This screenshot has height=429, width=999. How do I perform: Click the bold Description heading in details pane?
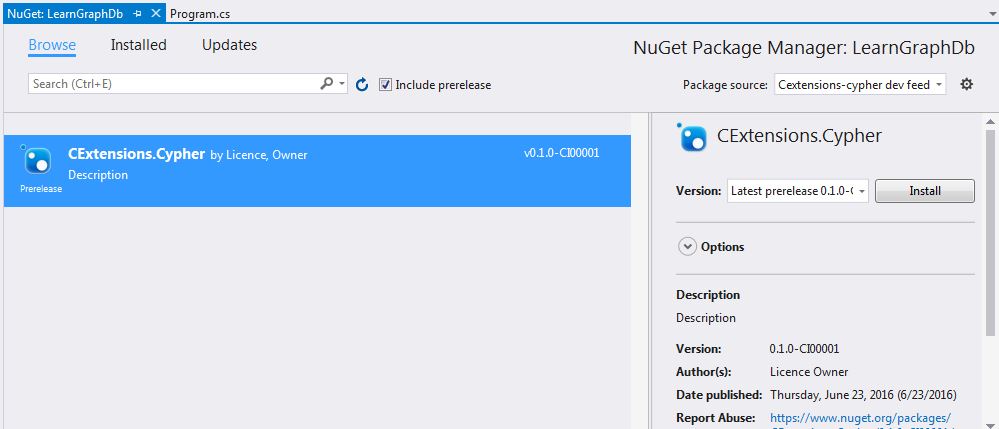708,294
